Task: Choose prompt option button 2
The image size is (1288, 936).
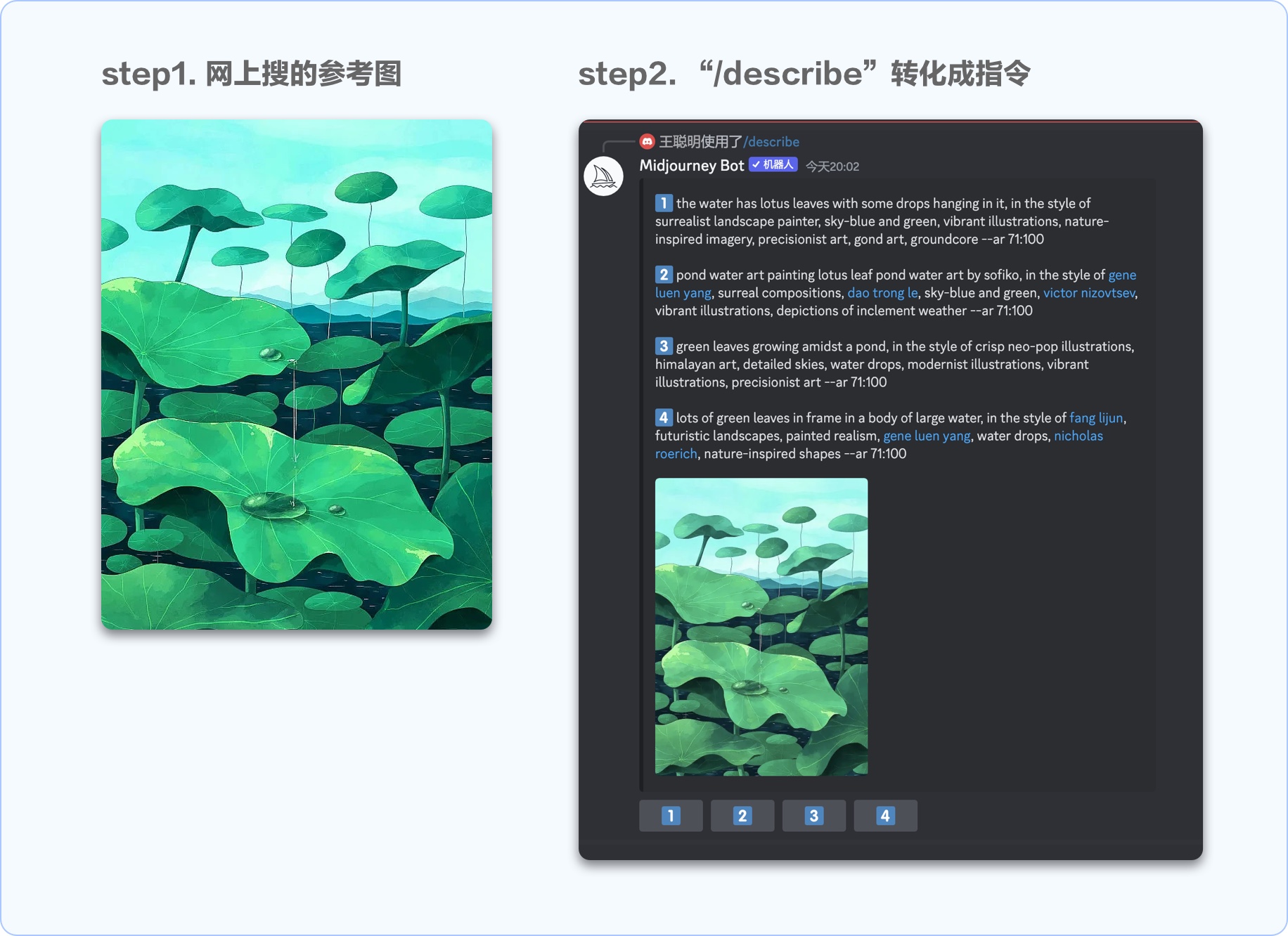Action: pyautogui.click(x=742, y=816)
